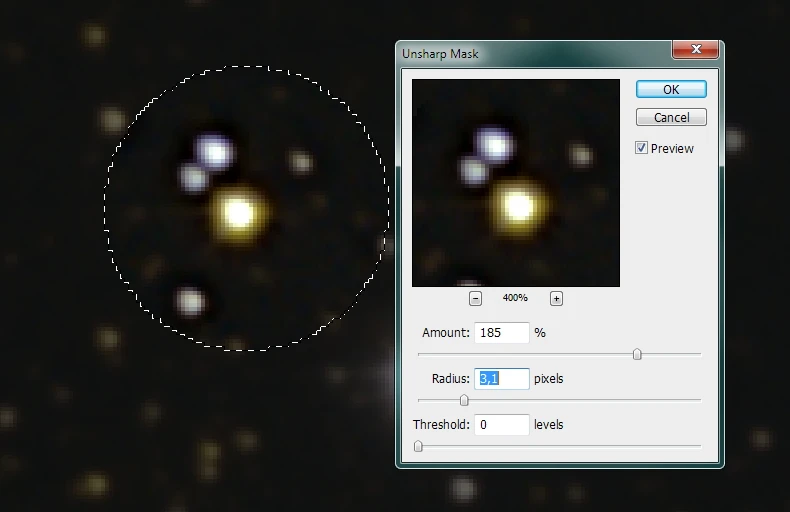Close the Unsharp Mask dialog window
This screenshot has height=512, width=790.
(x=696, y=51)
